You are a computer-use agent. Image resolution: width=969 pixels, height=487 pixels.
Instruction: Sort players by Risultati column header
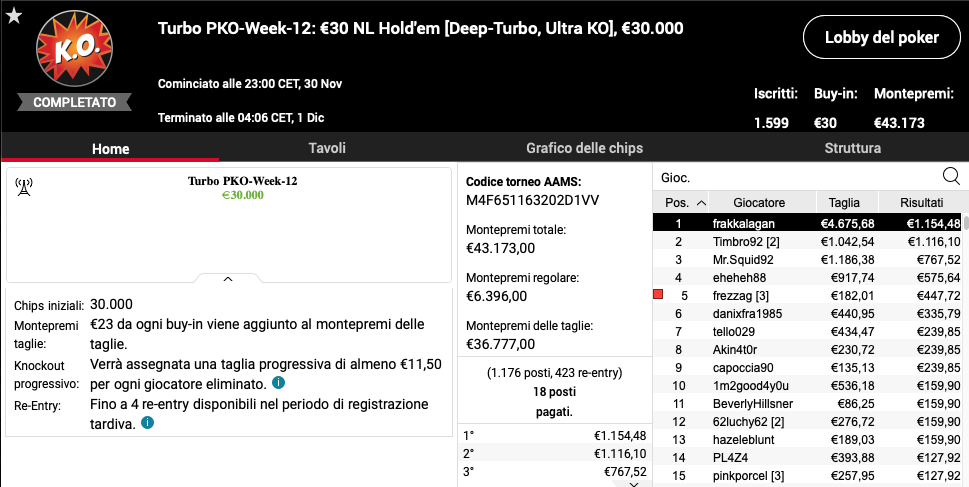click(x=921, y=202)
